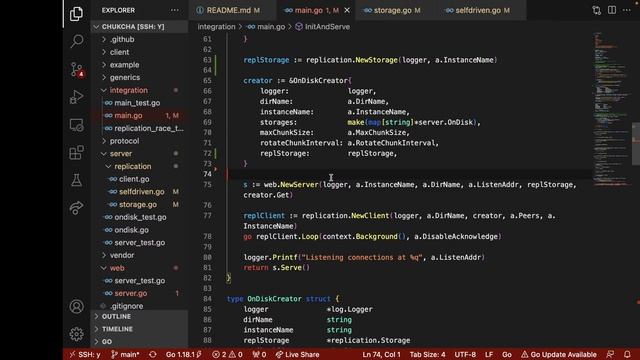Click Go Update Available notice

click(559, 354)
